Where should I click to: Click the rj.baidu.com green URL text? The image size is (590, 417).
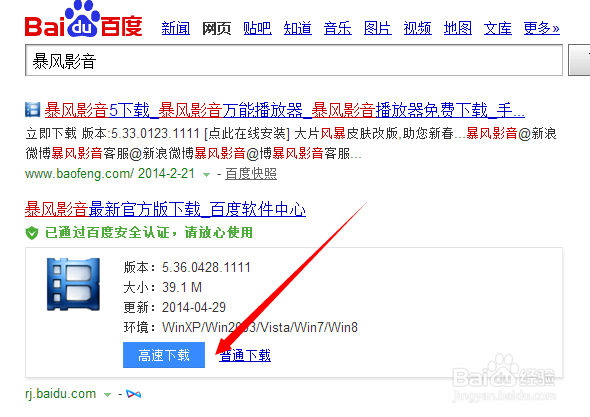tap(61, 394)
